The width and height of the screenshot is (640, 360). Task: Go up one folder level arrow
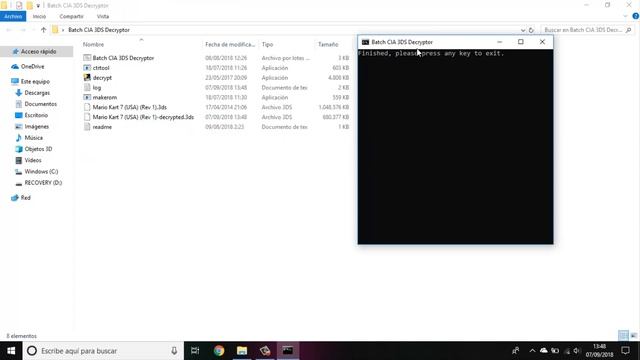tap(44, 30)
